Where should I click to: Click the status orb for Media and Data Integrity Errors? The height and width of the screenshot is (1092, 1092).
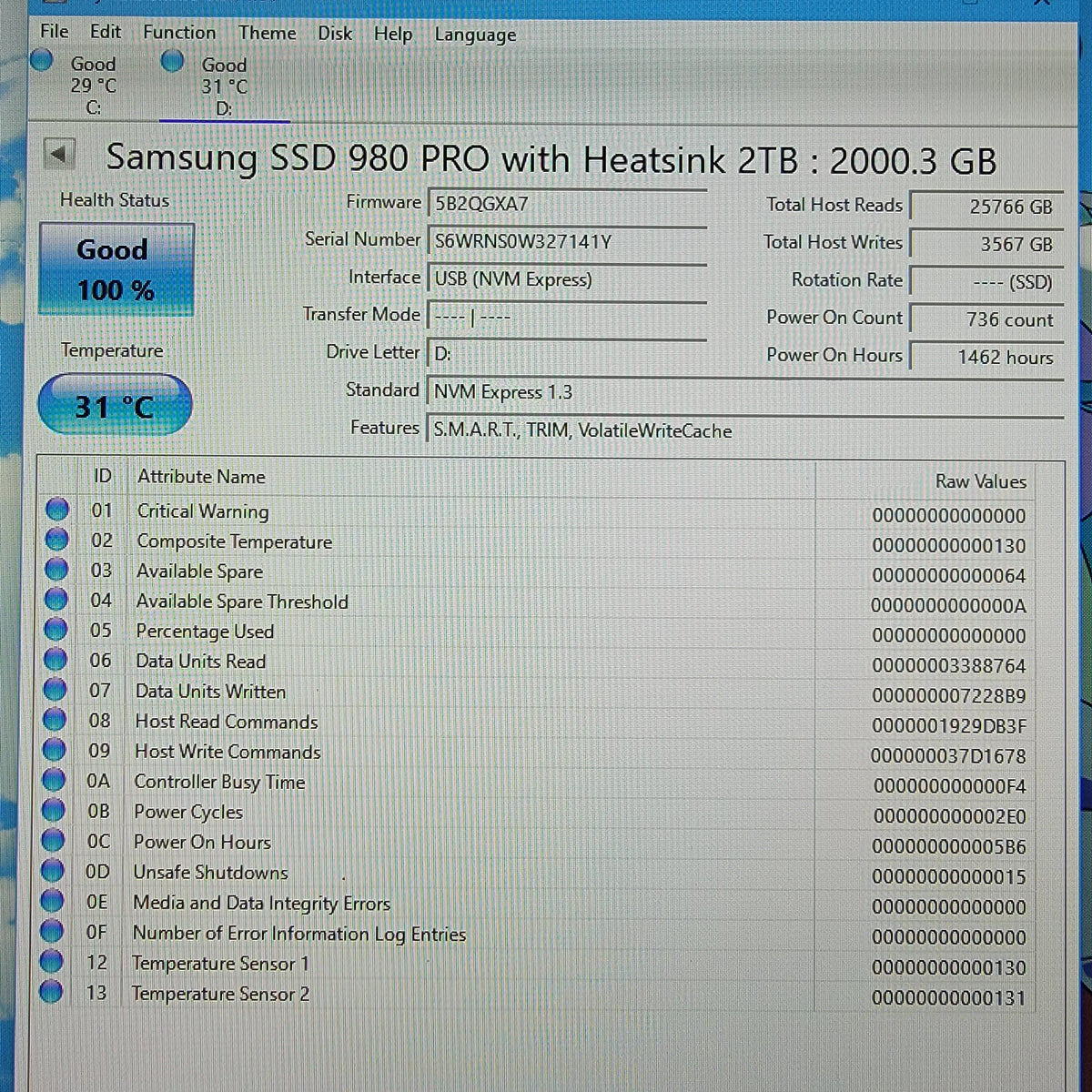point(53,901)
